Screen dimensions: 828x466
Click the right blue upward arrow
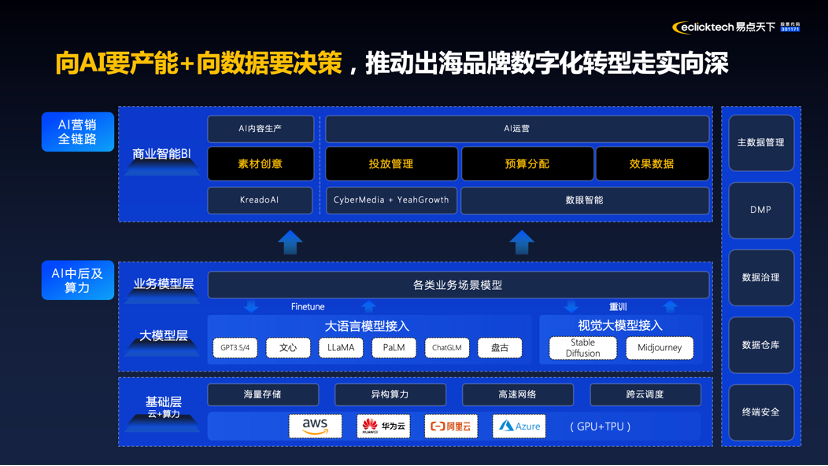(x=522, y=241)
